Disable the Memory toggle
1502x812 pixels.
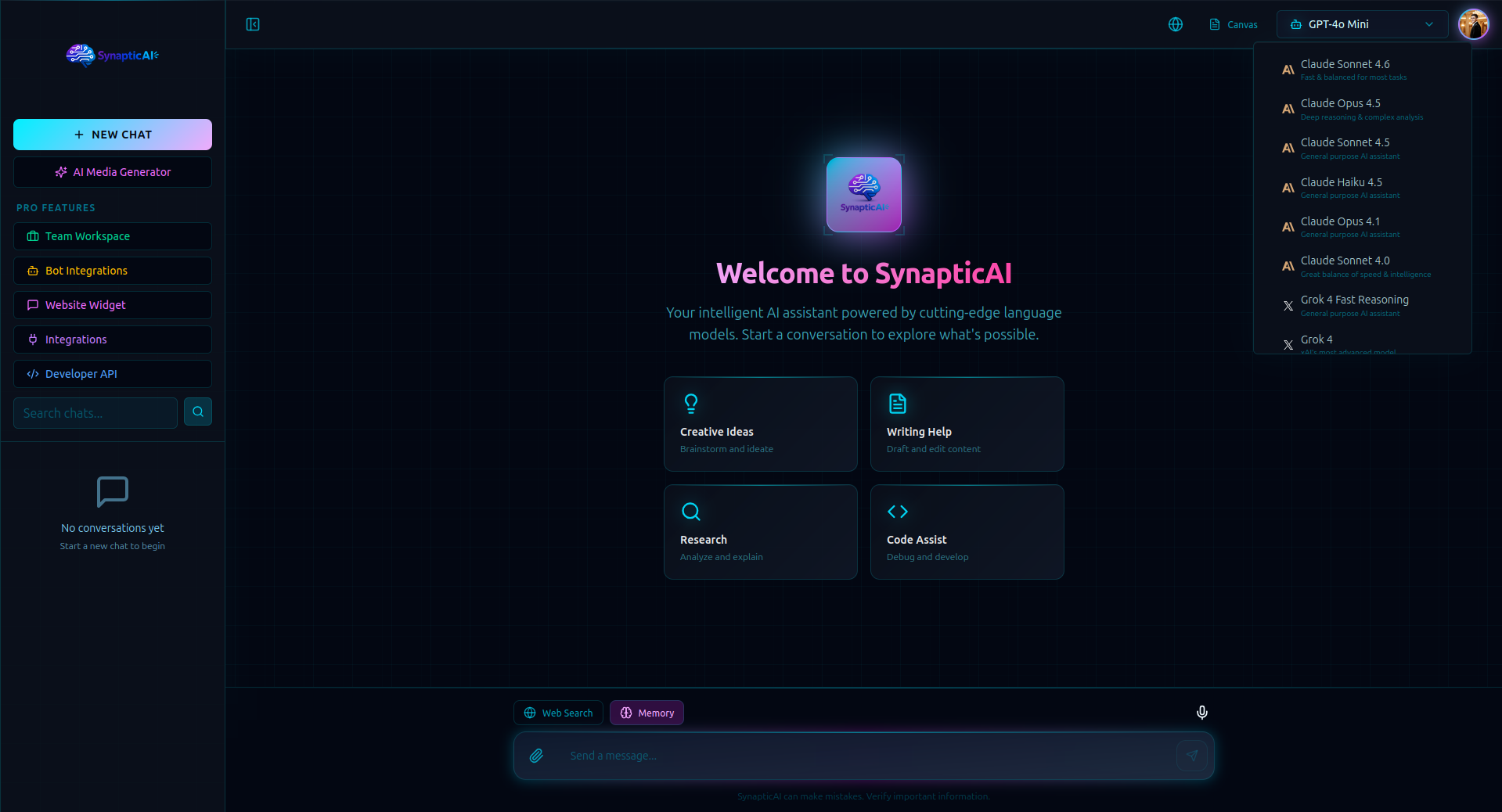[647, 713]
